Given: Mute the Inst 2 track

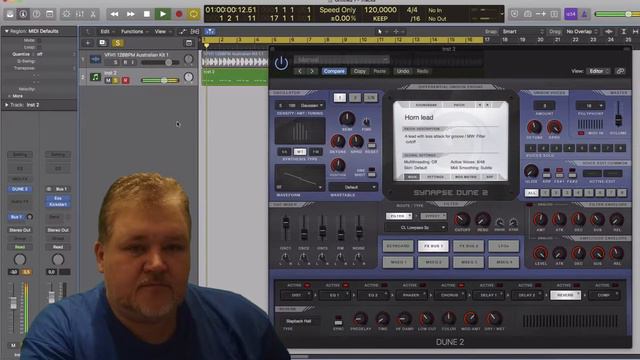Looking at the screenshot, I should click(108, 80).
